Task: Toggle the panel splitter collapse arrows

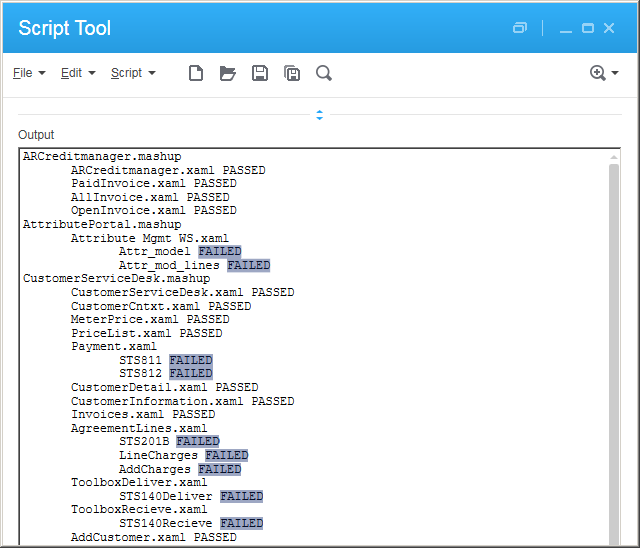Action: coord(320,115)
